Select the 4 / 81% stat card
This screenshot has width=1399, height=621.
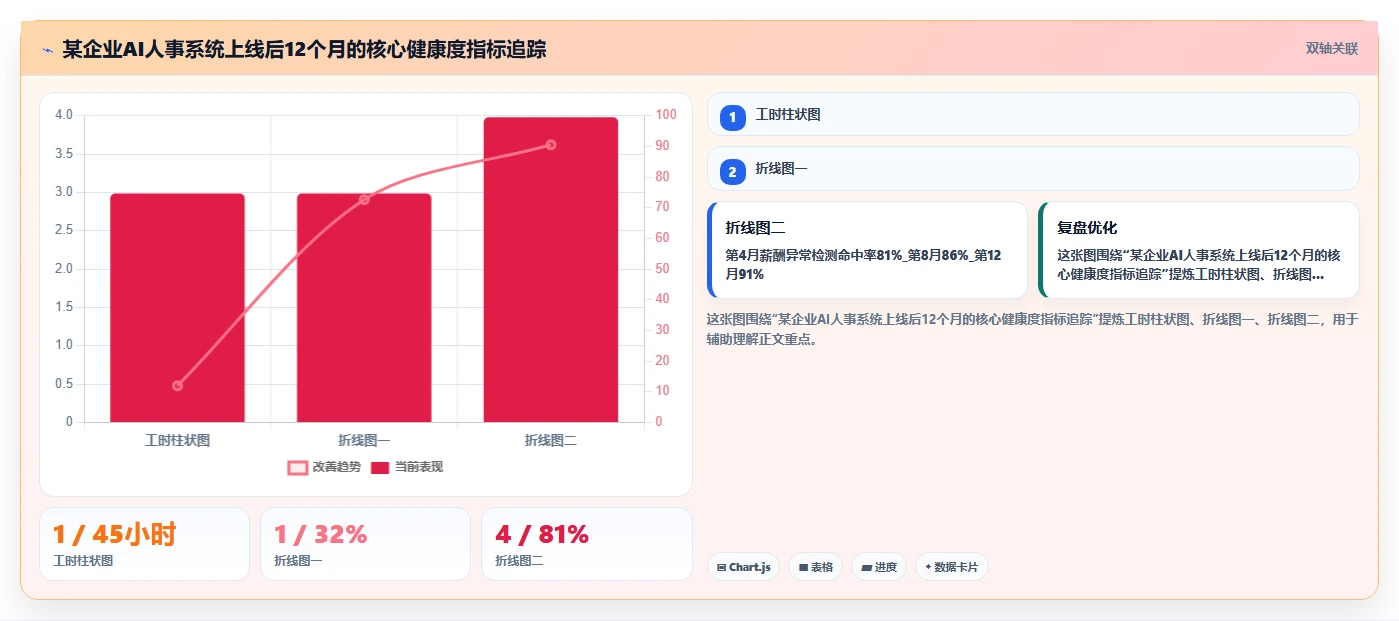[587, 544]
